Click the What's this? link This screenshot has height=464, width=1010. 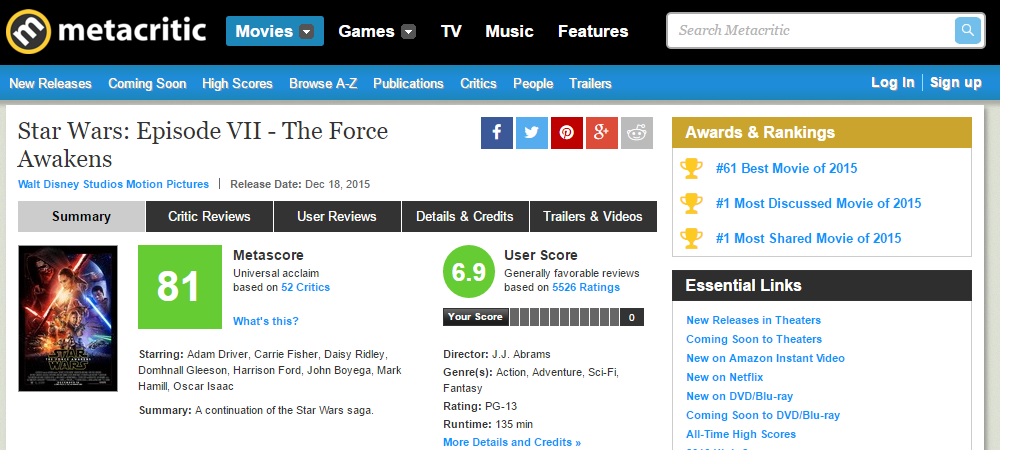click(x=266, y=321)
